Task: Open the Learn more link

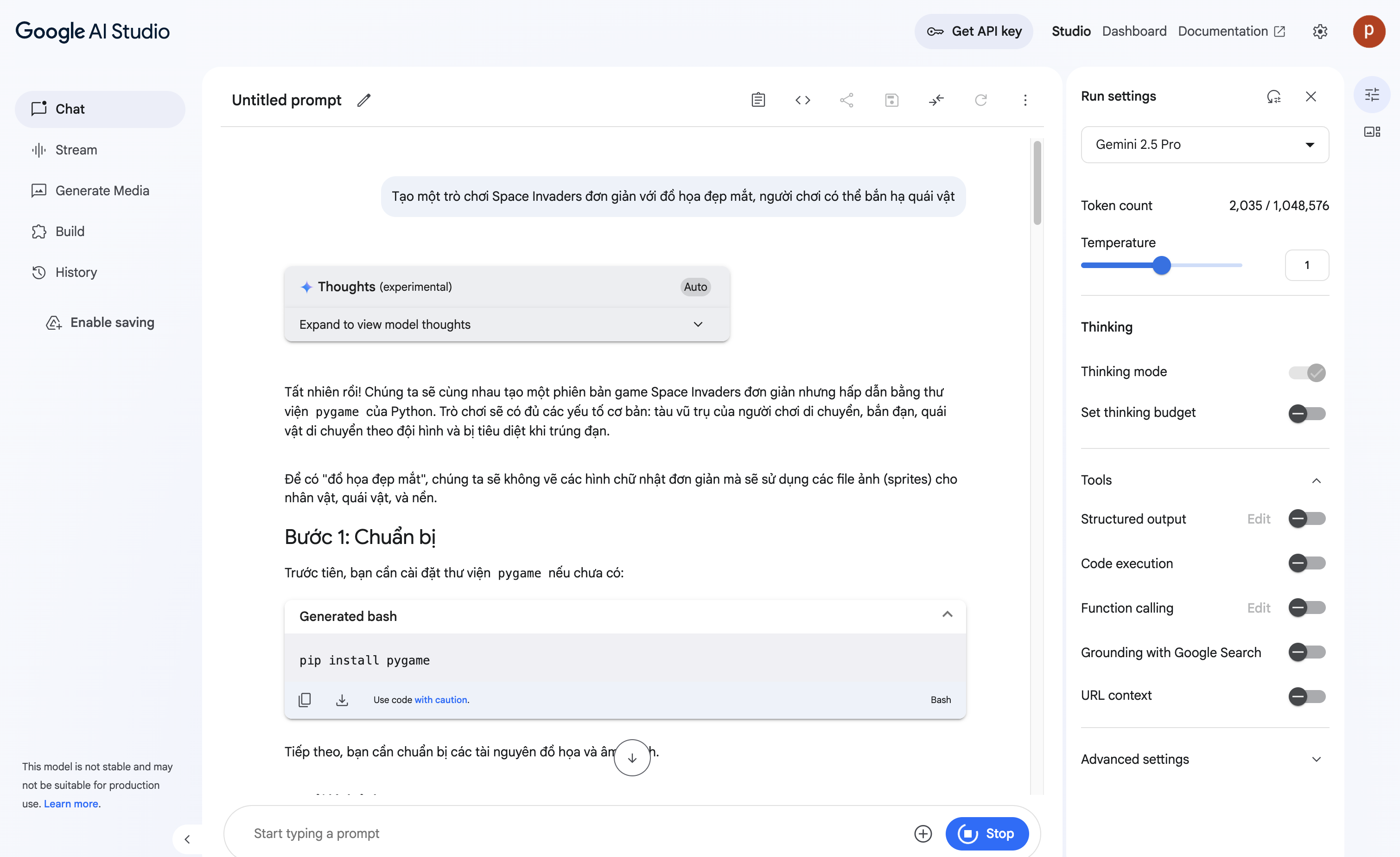Action: pyautogui.click(x=71, y=804)
